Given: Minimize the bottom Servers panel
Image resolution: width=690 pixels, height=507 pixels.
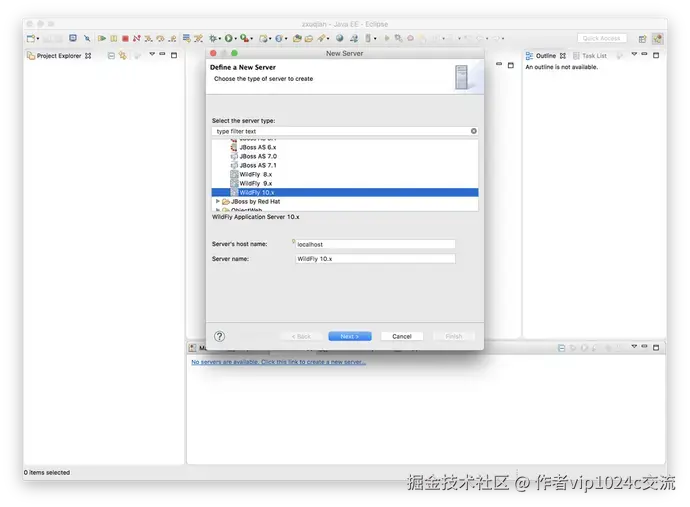Looking at the screenshot, I should click(645, 346).
